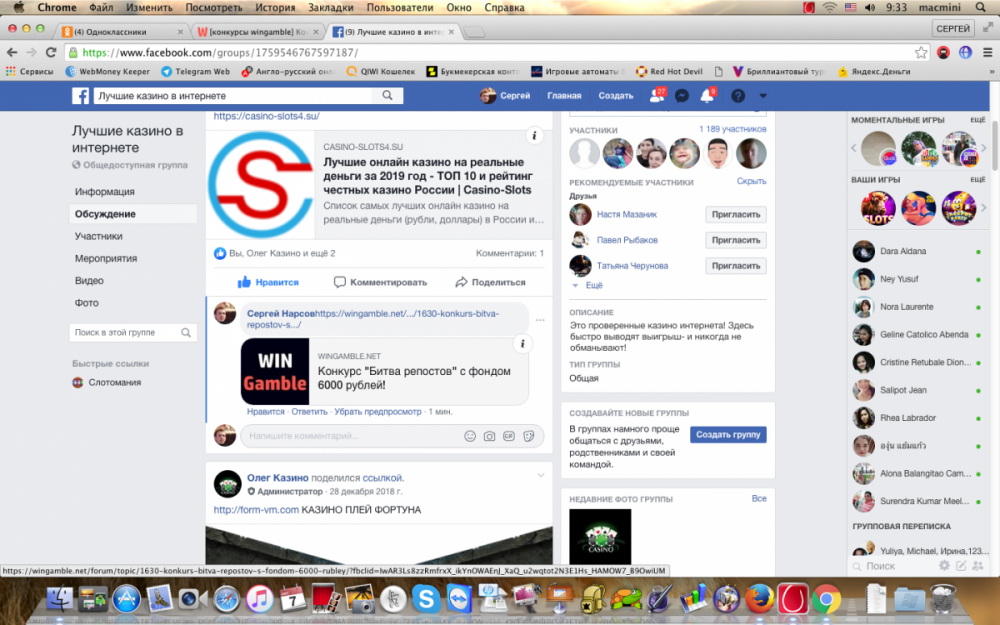Click the sticker icon in comment box

(x=528, y=436)
